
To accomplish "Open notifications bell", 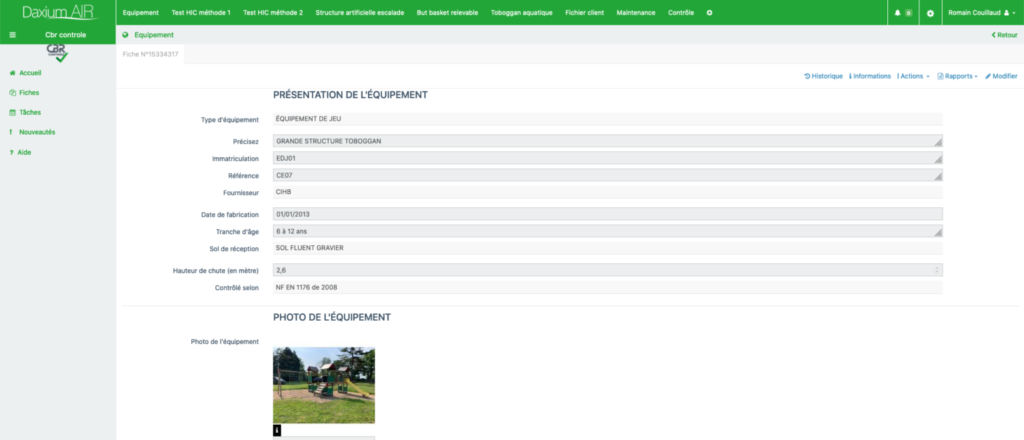I will pos(903,13).
